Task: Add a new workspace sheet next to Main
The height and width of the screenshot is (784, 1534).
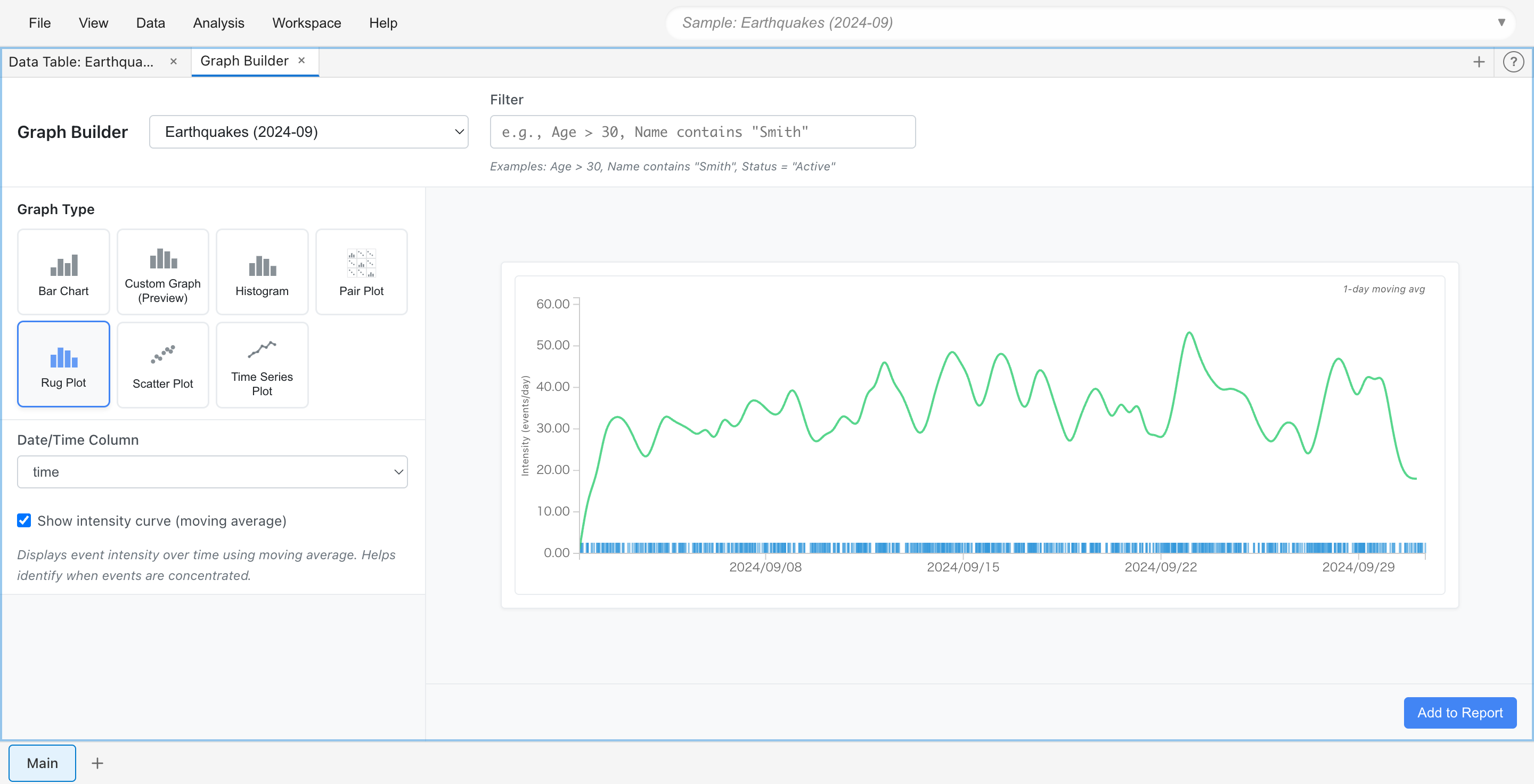Action: point(97,763)
